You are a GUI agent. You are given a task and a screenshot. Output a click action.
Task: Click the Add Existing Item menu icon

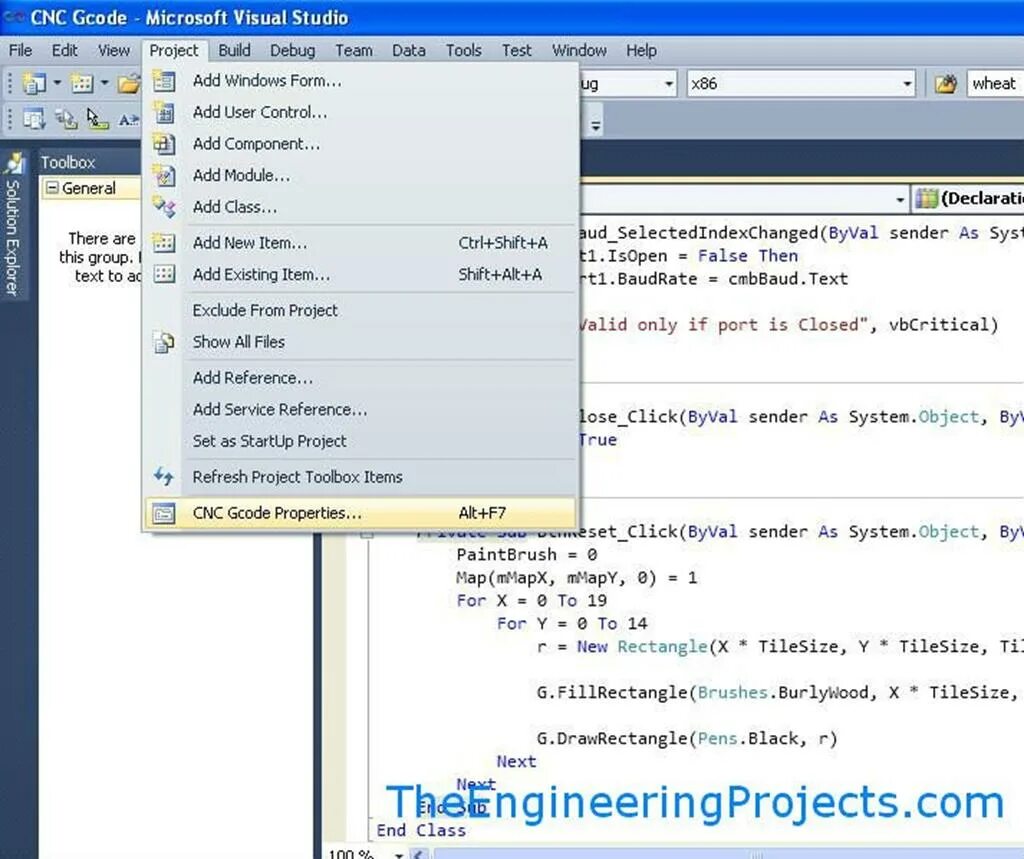(164, 274)
